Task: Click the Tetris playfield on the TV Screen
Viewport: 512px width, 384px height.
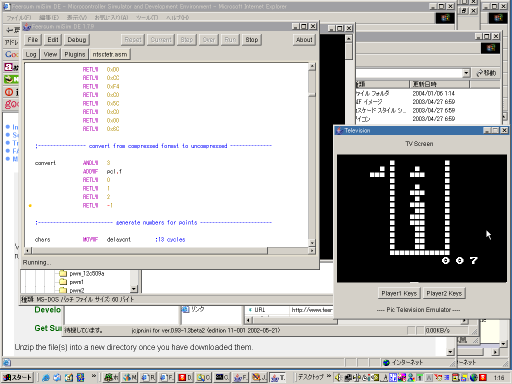Action: [420, 208]
